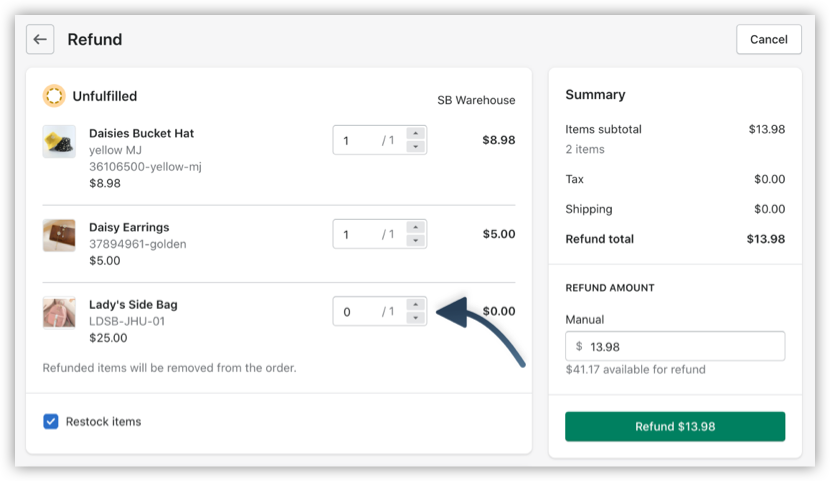Click the Daisies Bucket Hat product name
Viewport: 830px width, 481px height.
pos(141,133)
